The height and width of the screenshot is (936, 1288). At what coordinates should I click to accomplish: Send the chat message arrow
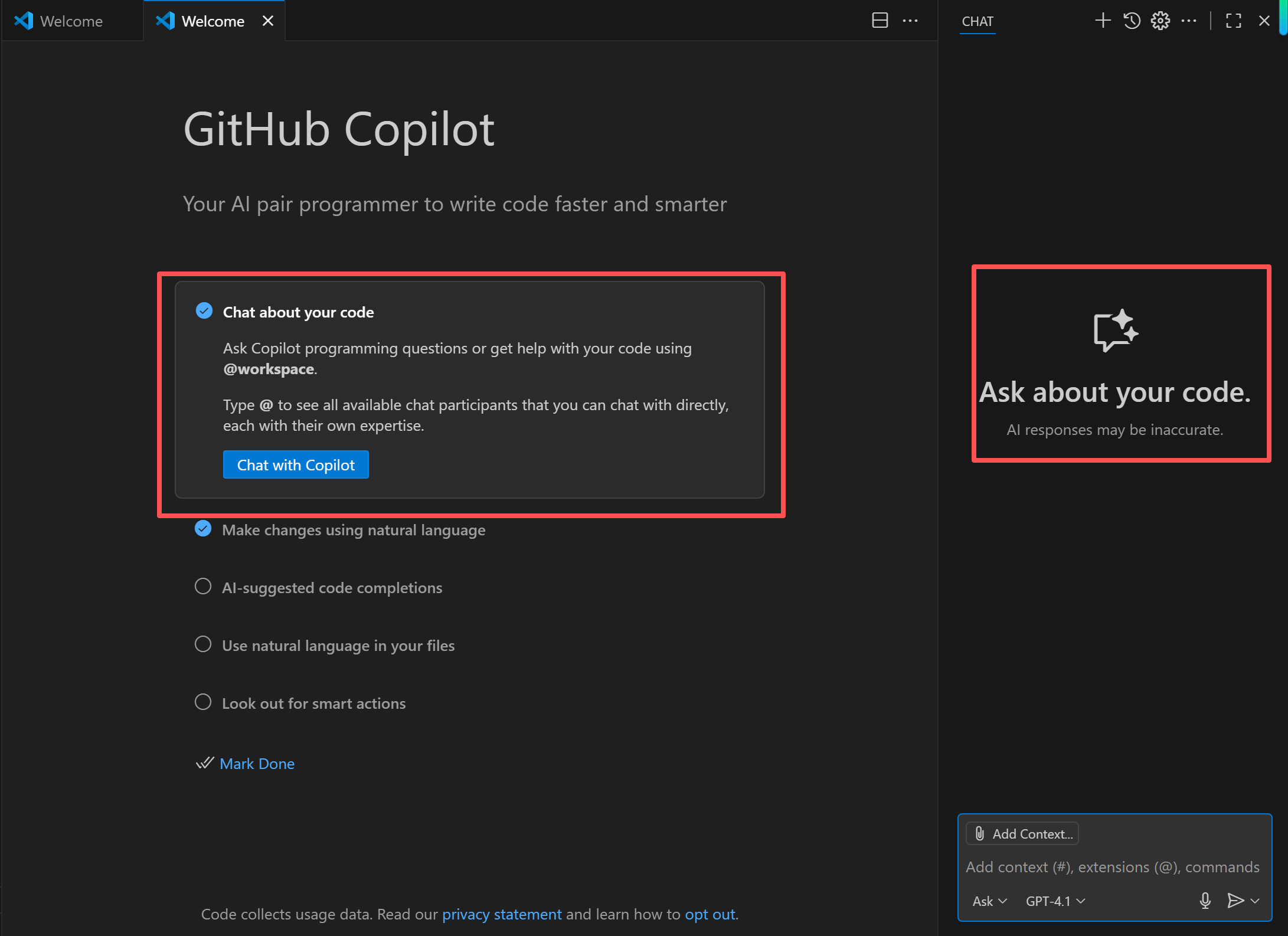[1235, 901]
